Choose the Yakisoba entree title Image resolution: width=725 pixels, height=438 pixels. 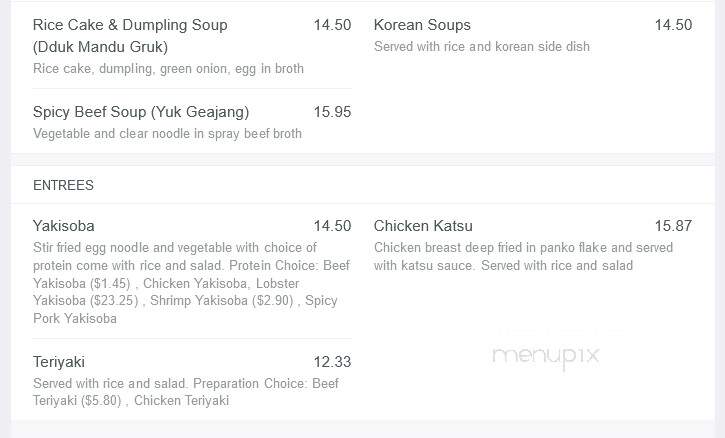coord(64,226)
